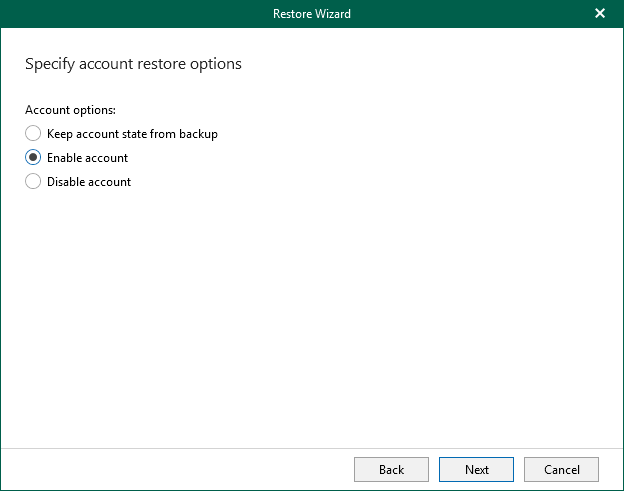Pick the "Disable account" radio button
Image resolution: width=624 pixels, height=491 pixels.
coord(33,182)
